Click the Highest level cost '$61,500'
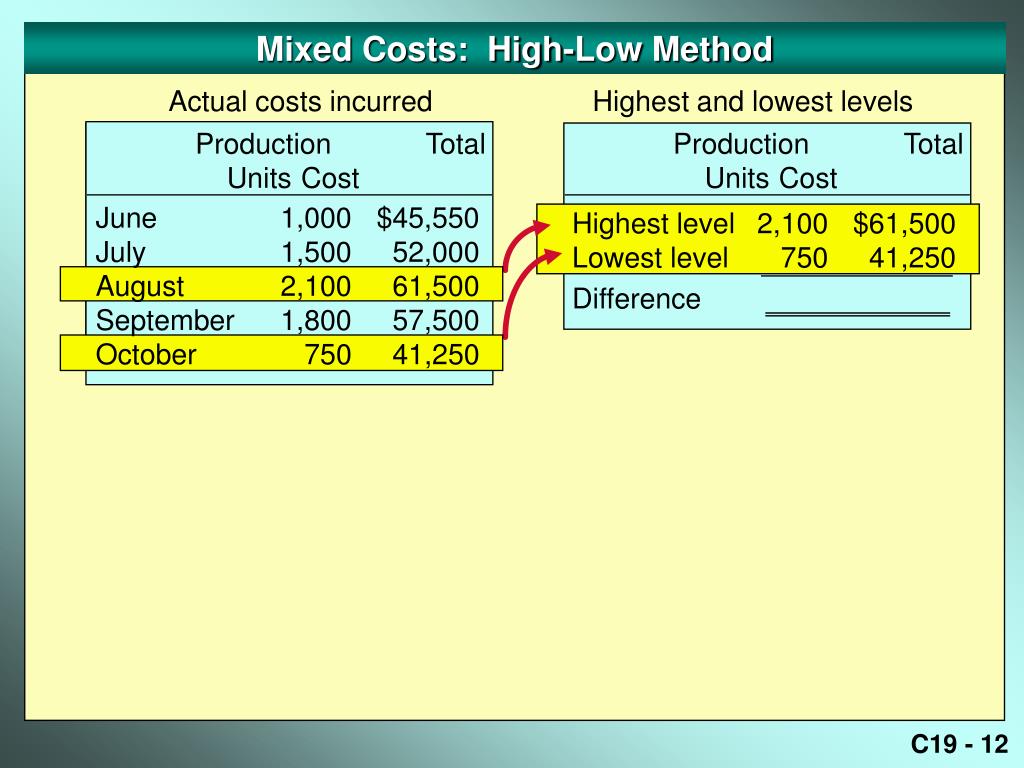The width and height of the screenshot is (1024, 768). (x=904, y=224)
